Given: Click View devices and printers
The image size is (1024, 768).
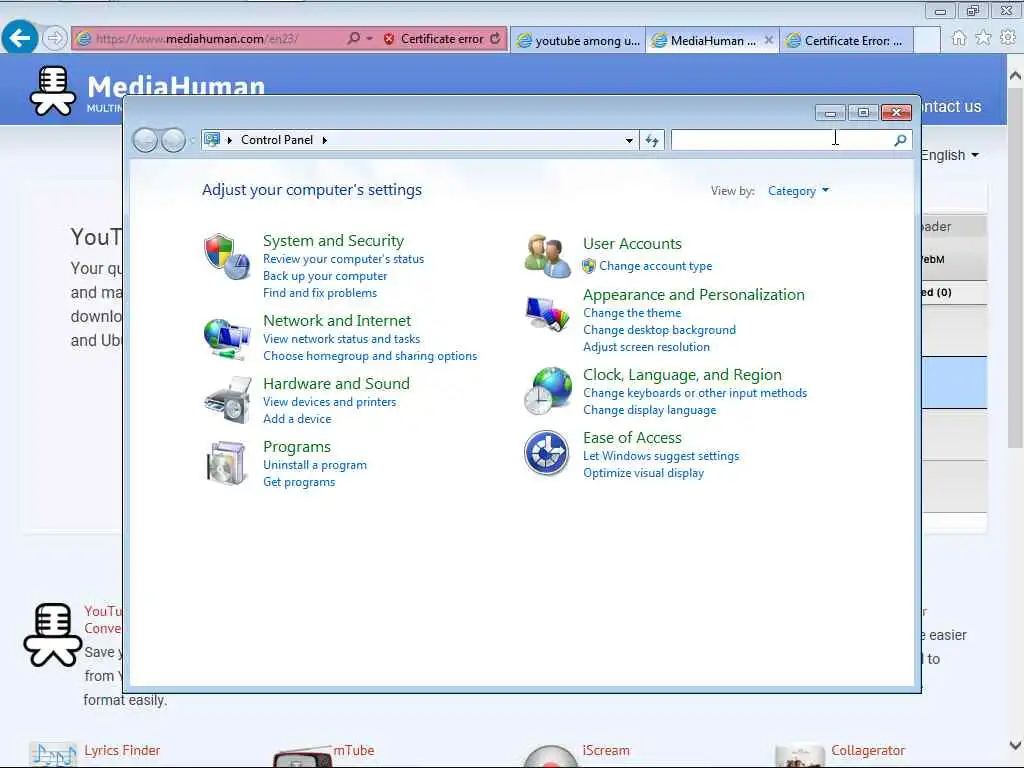Looking at the screenshot, I should pos(329,402).
